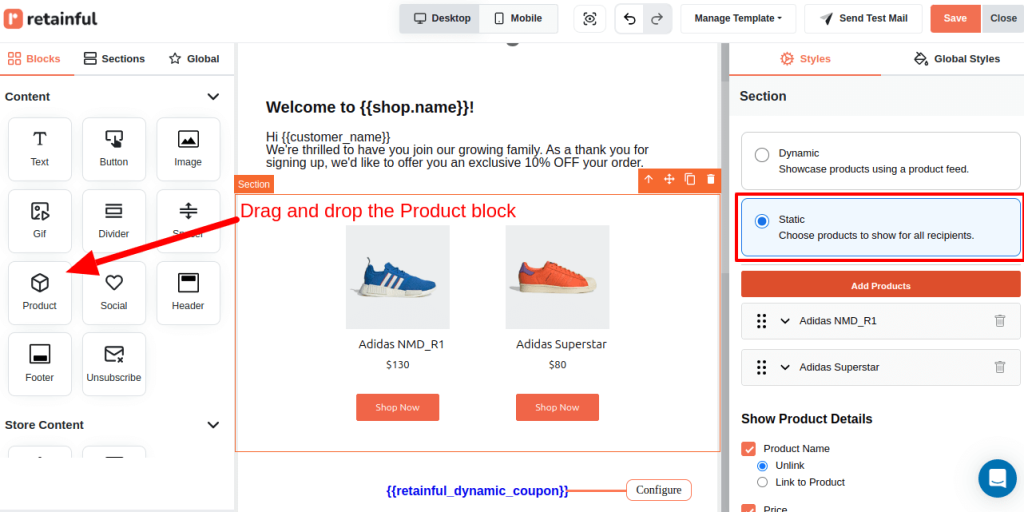Select the Button block
This screenshot has width=1024, height=512.
114,149
